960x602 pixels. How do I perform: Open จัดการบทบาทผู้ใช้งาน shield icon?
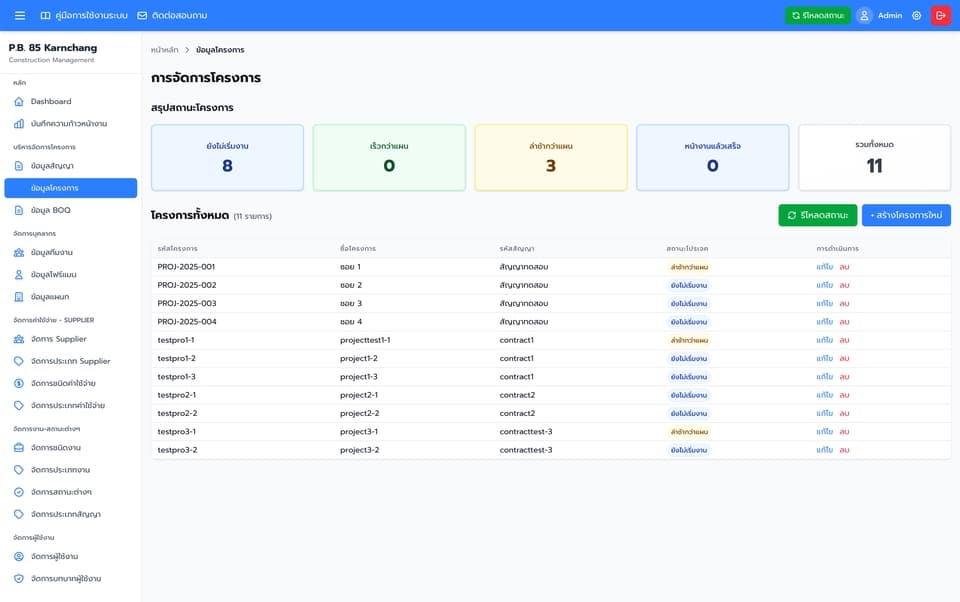pos(19,579)
